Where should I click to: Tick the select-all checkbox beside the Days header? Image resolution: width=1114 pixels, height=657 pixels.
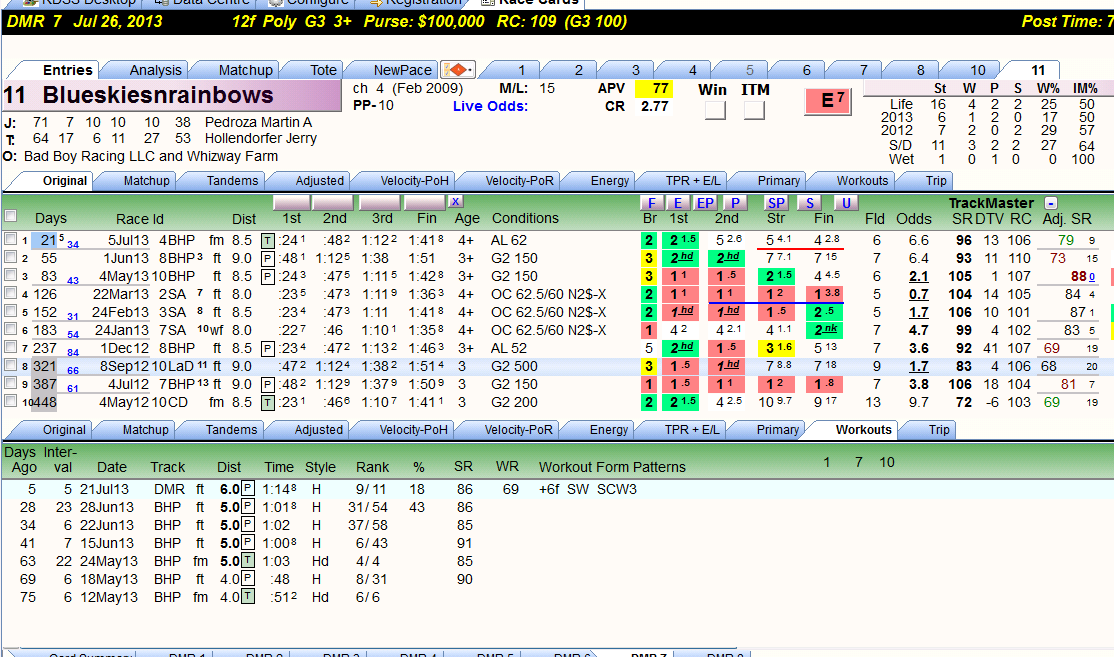point(11,216)
